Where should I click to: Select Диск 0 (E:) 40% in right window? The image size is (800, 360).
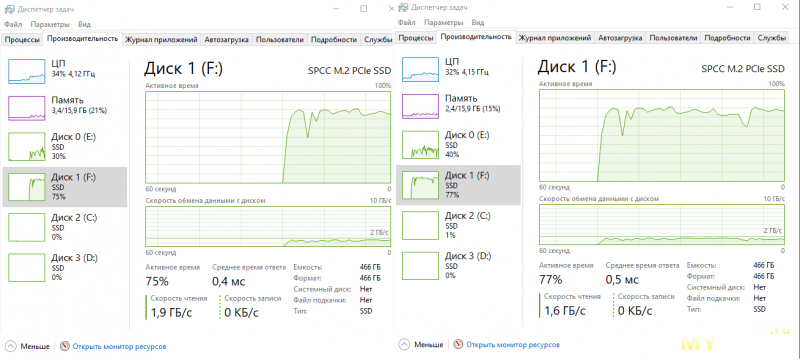coord(458,144)
